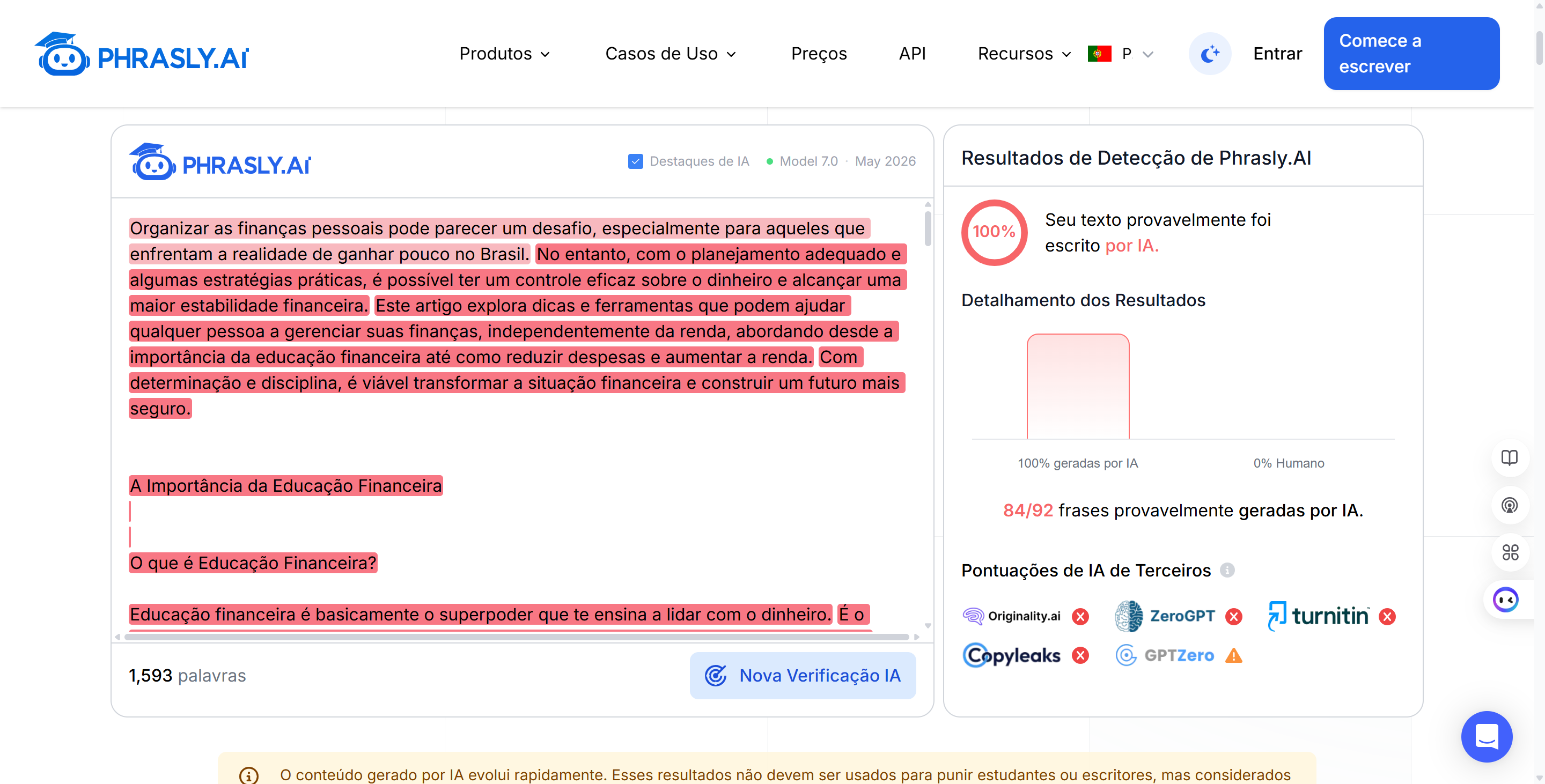Click the purple robot face icon on the right sidebar
This screenshot has width=1545, height=784.
(x=1505, y=600)
